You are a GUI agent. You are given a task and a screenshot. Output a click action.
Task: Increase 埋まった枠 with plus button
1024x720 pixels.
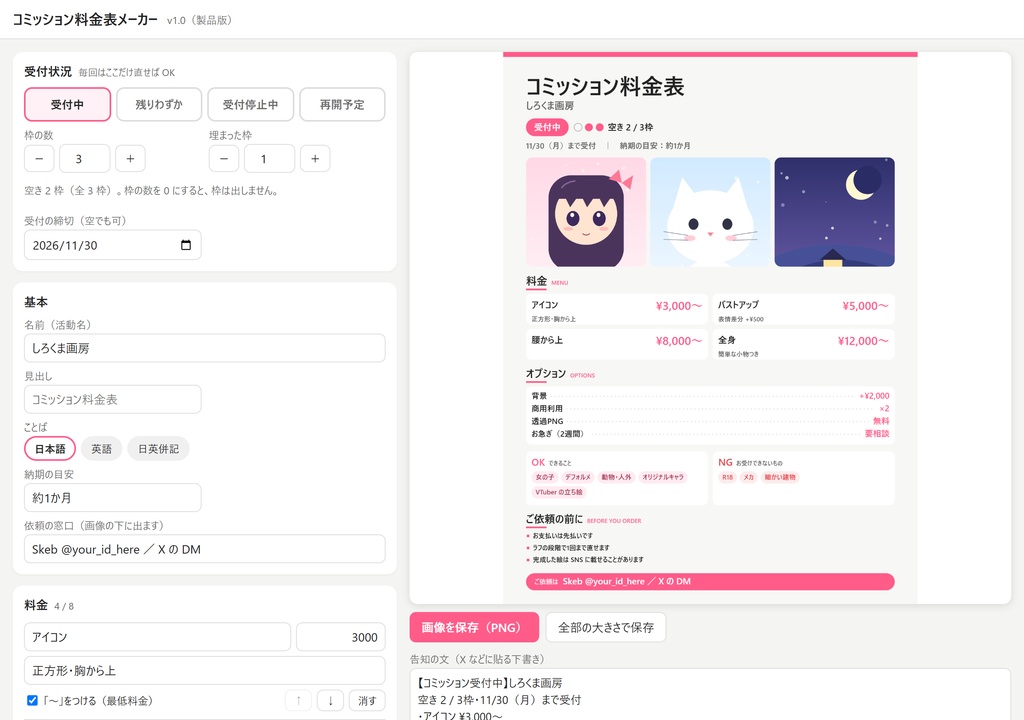tap(315, 159)
